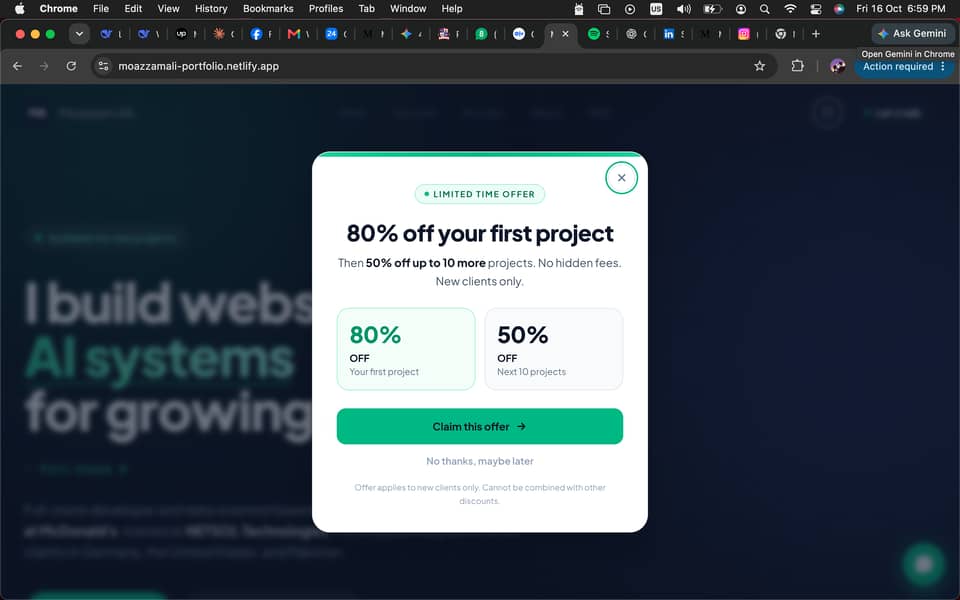This screenshot has width=960, height=600.
Task: Open the Apple menu
Action: tap(20, 9)
